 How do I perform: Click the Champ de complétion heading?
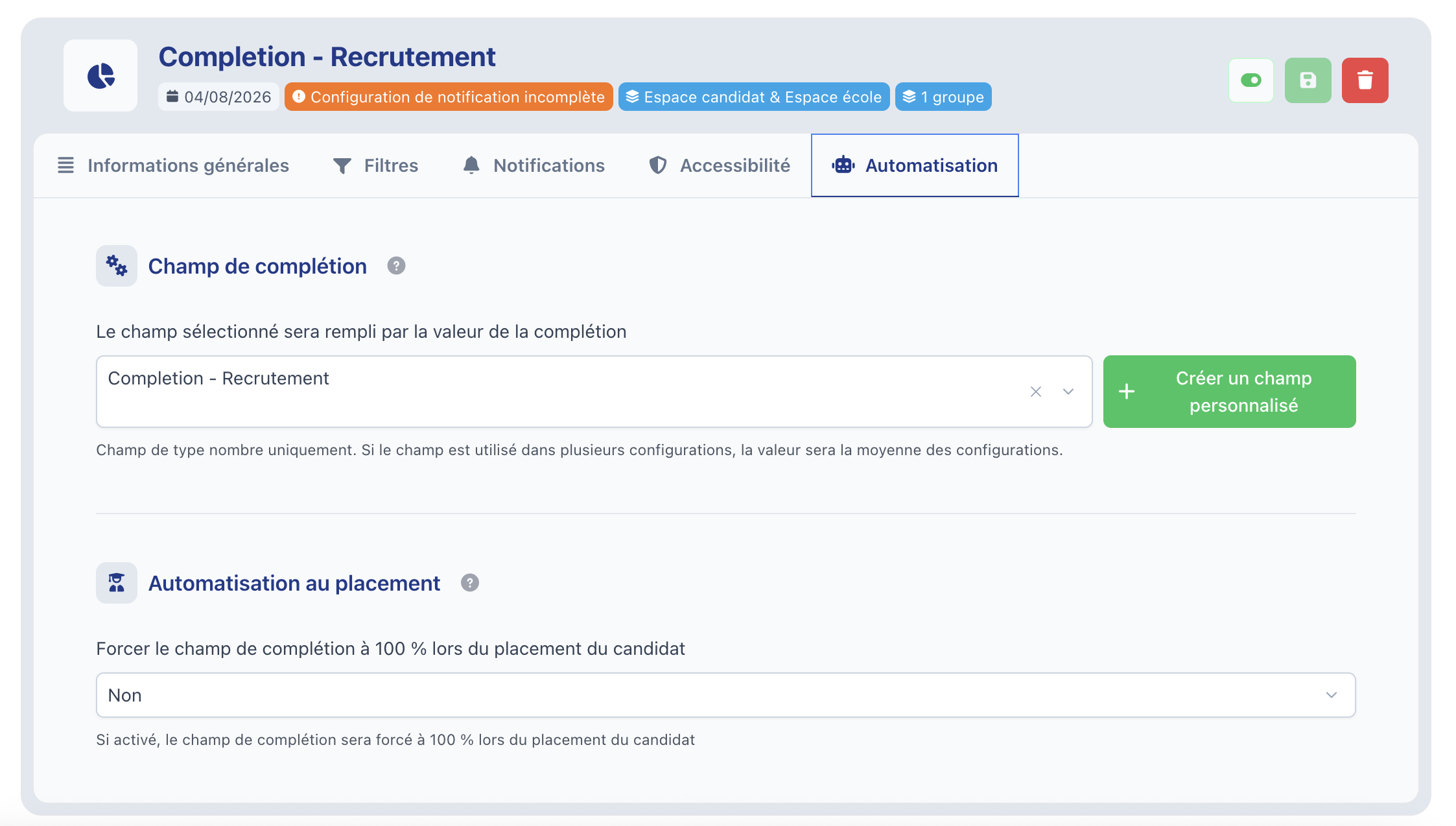coord(257,266)
